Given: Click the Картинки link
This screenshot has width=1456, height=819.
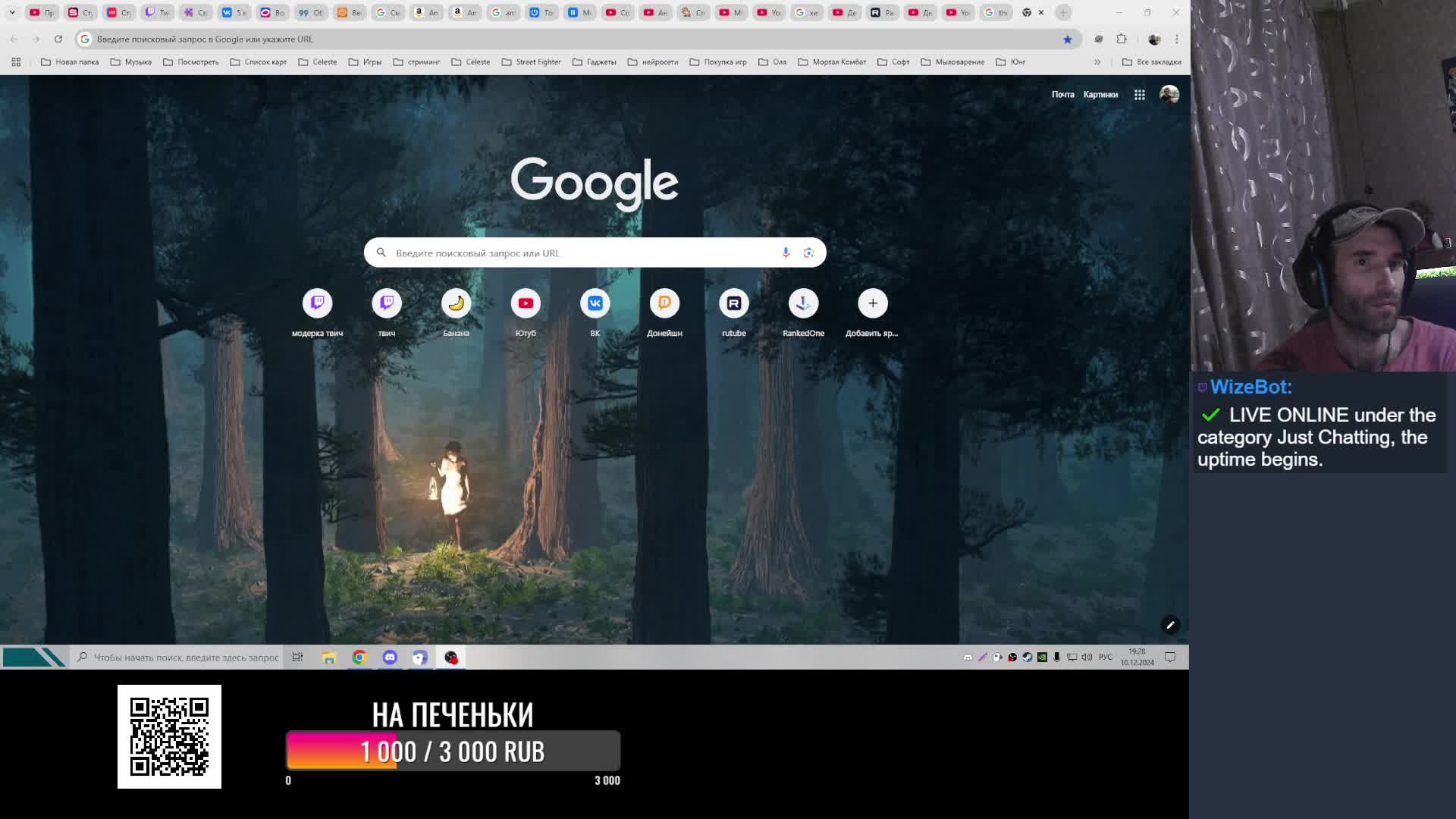Looking at the screenshot, I should coord(1100,95).
